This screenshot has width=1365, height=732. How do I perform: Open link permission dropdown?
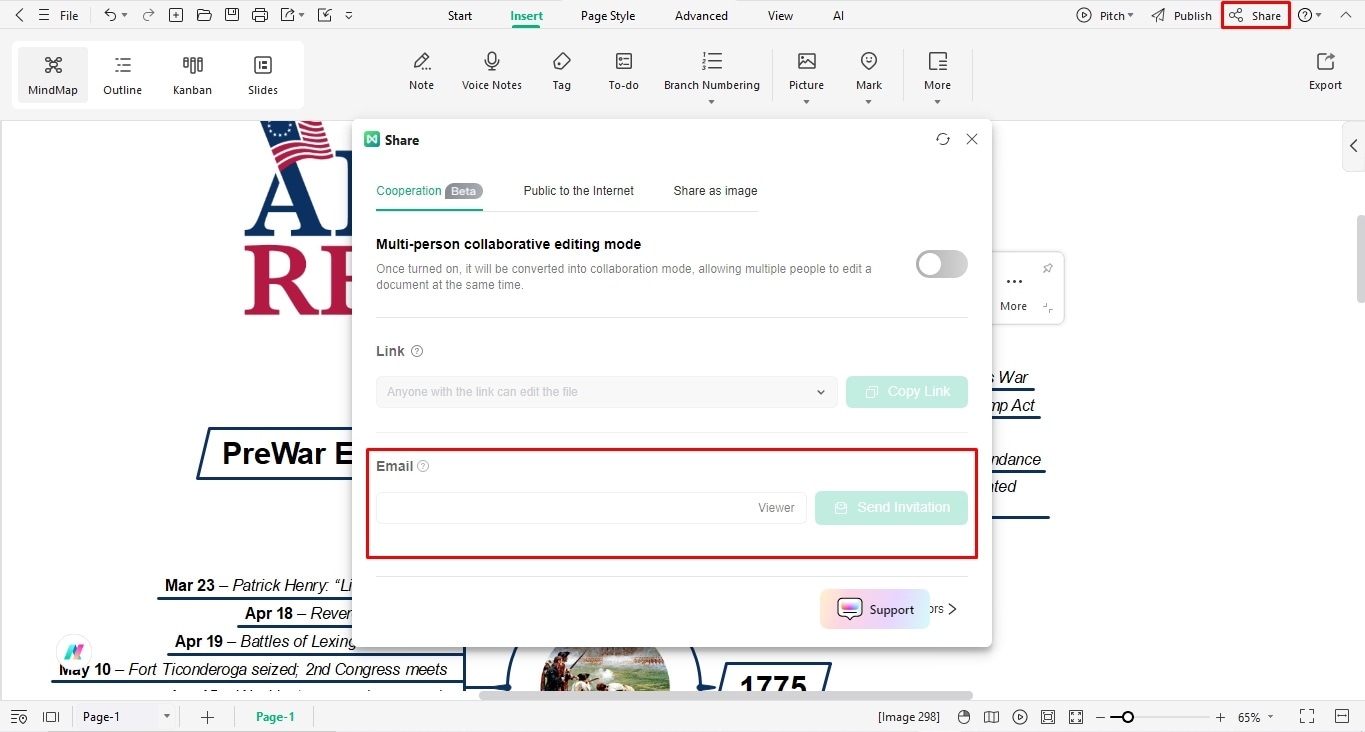(607, 392)
